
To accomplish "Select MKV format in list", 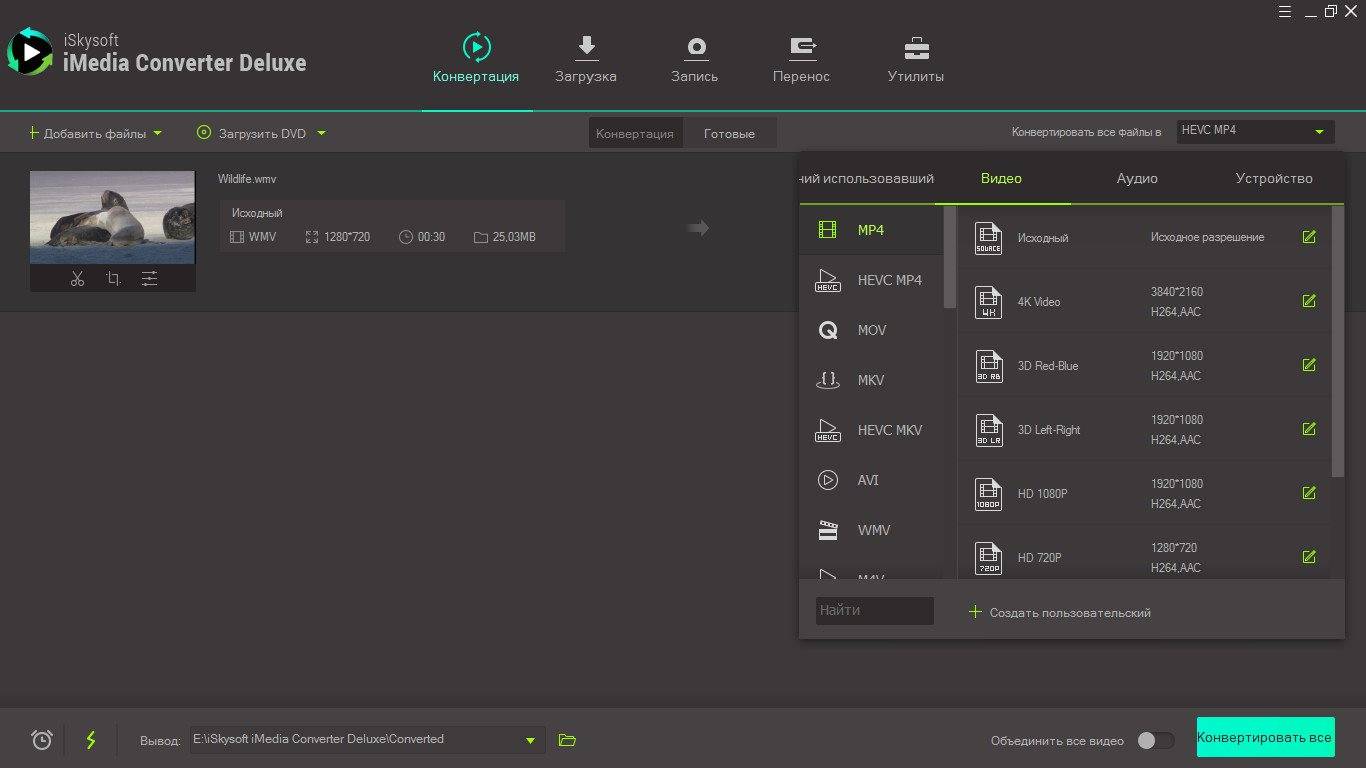I will point(871,380).
